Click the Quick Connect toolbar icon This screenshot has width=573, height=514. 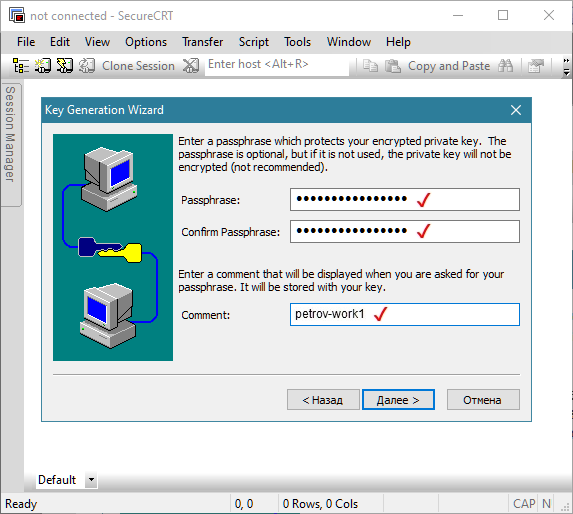tap(43, 66)
